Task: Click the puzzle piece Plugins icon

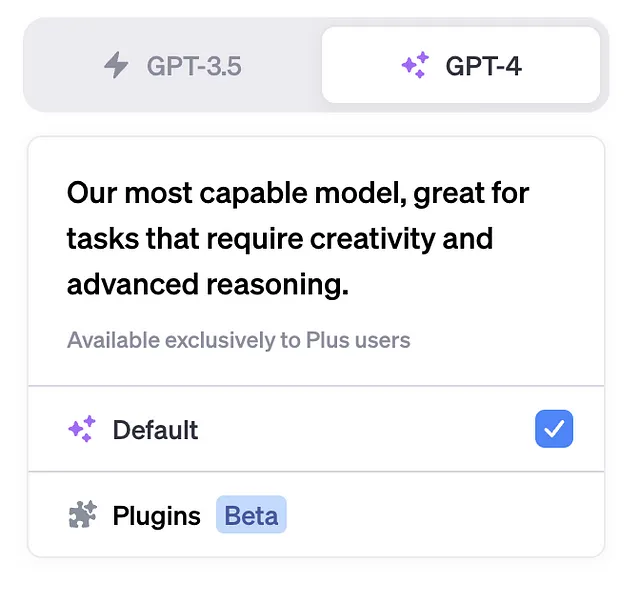Action: 83,515
